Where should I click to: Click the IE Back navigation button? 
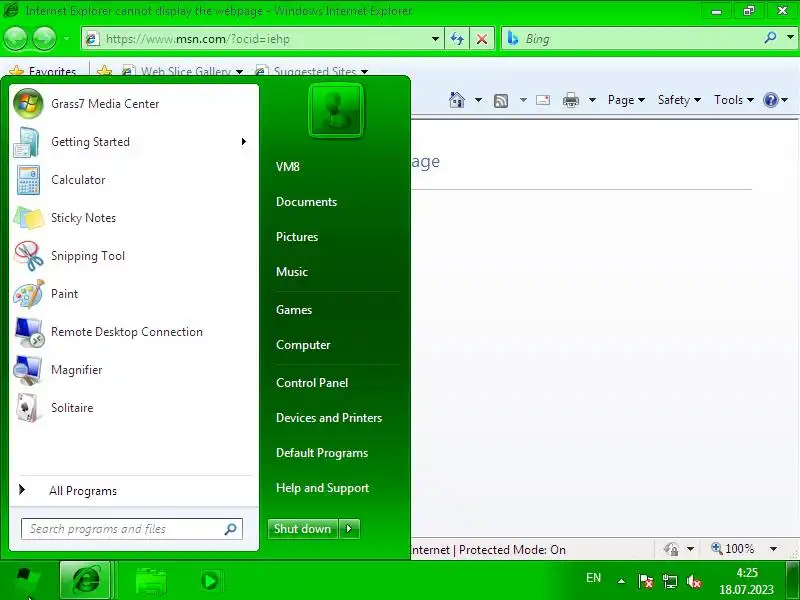(x=16, y=39)
